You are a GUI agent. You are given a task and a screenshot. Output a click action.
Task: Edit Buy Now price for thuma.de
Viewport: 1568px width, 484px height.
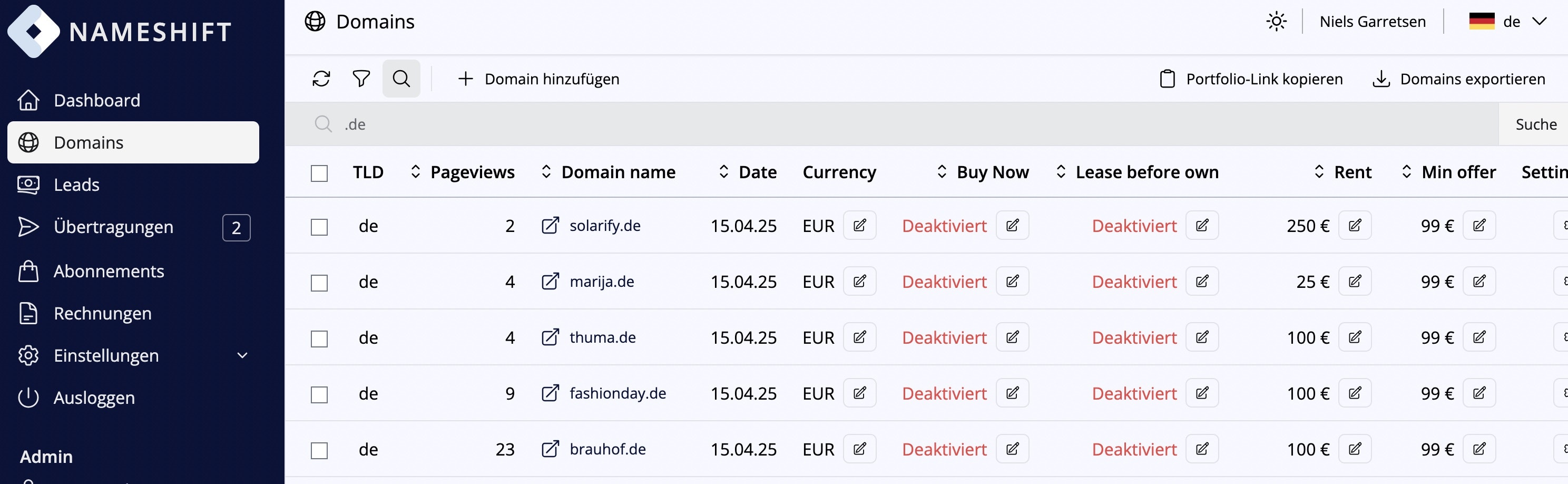(1012, 337)
